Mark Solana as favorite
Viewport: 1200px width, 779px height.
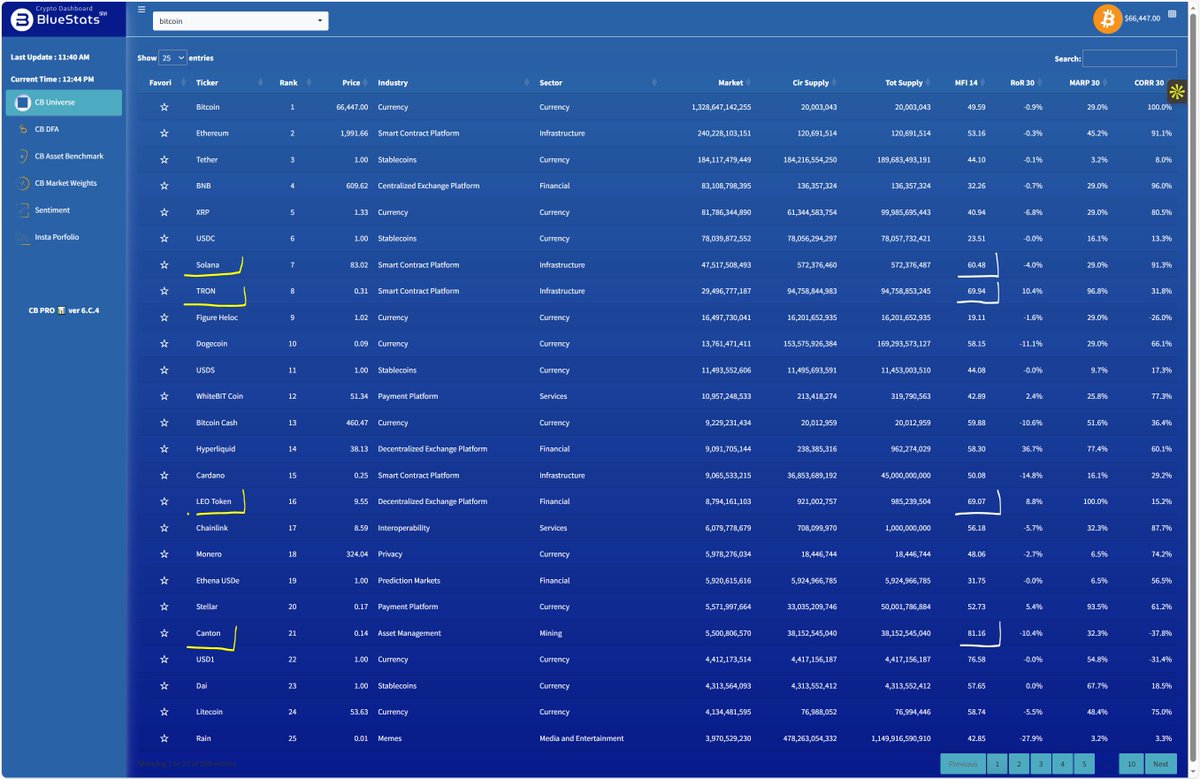pos(164,265)
